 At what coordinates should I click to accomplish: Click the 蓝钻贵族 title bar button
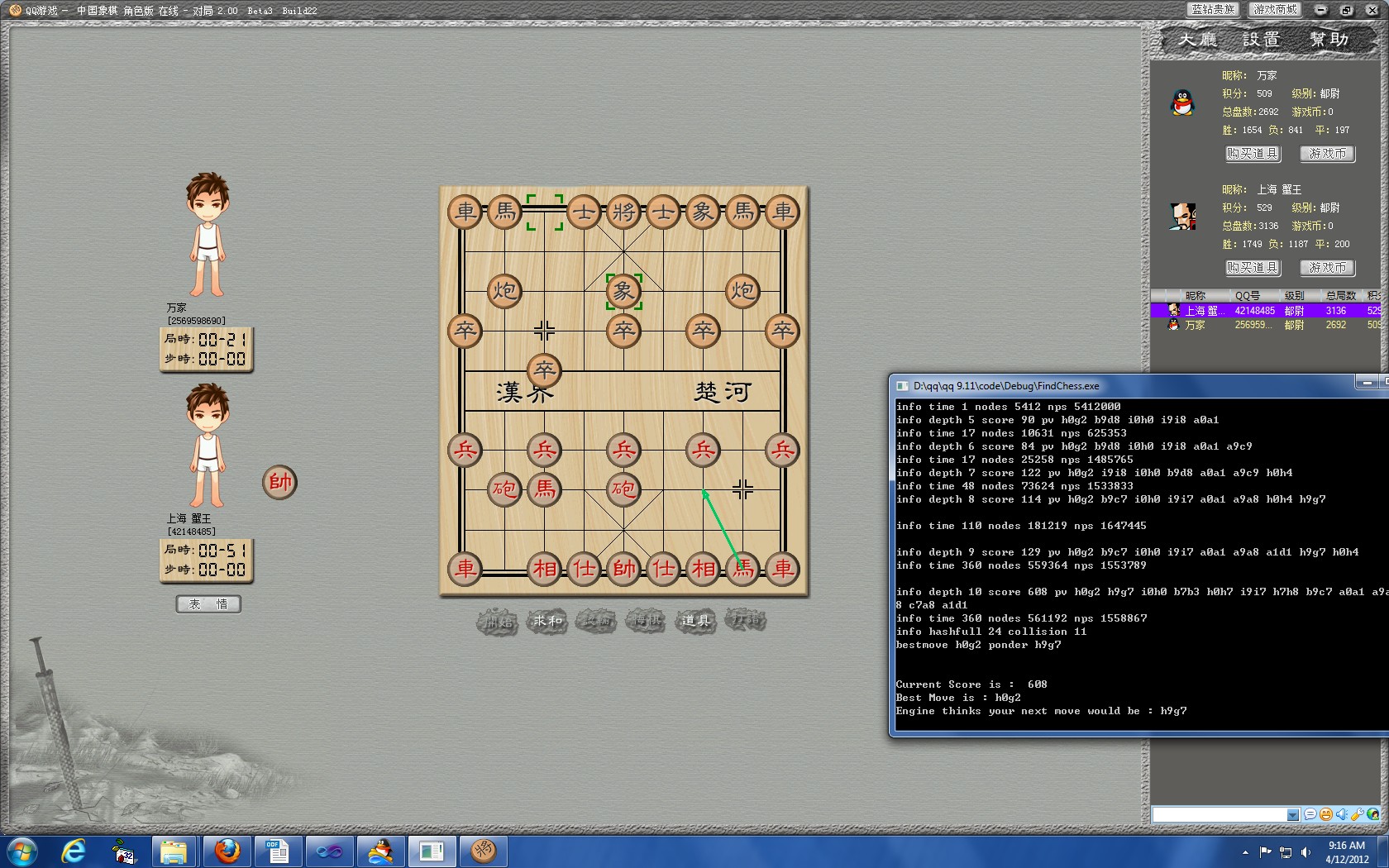pyautogui.click(x=1212, y=10)
